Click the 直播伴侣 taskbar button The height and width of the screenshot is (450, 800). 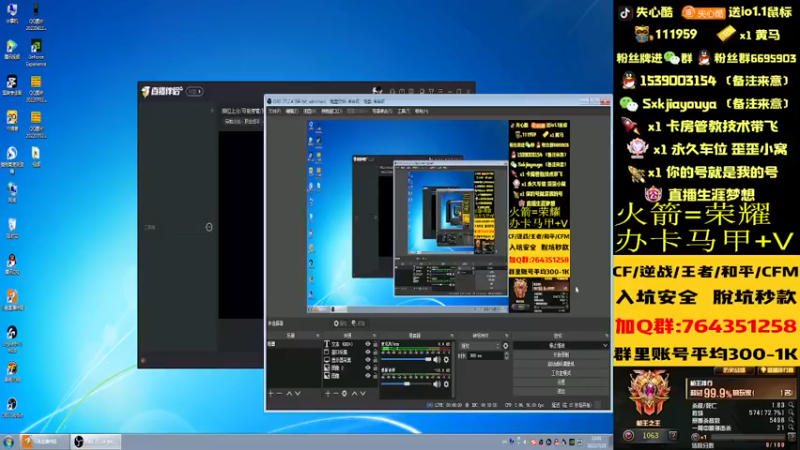point(45,441)
